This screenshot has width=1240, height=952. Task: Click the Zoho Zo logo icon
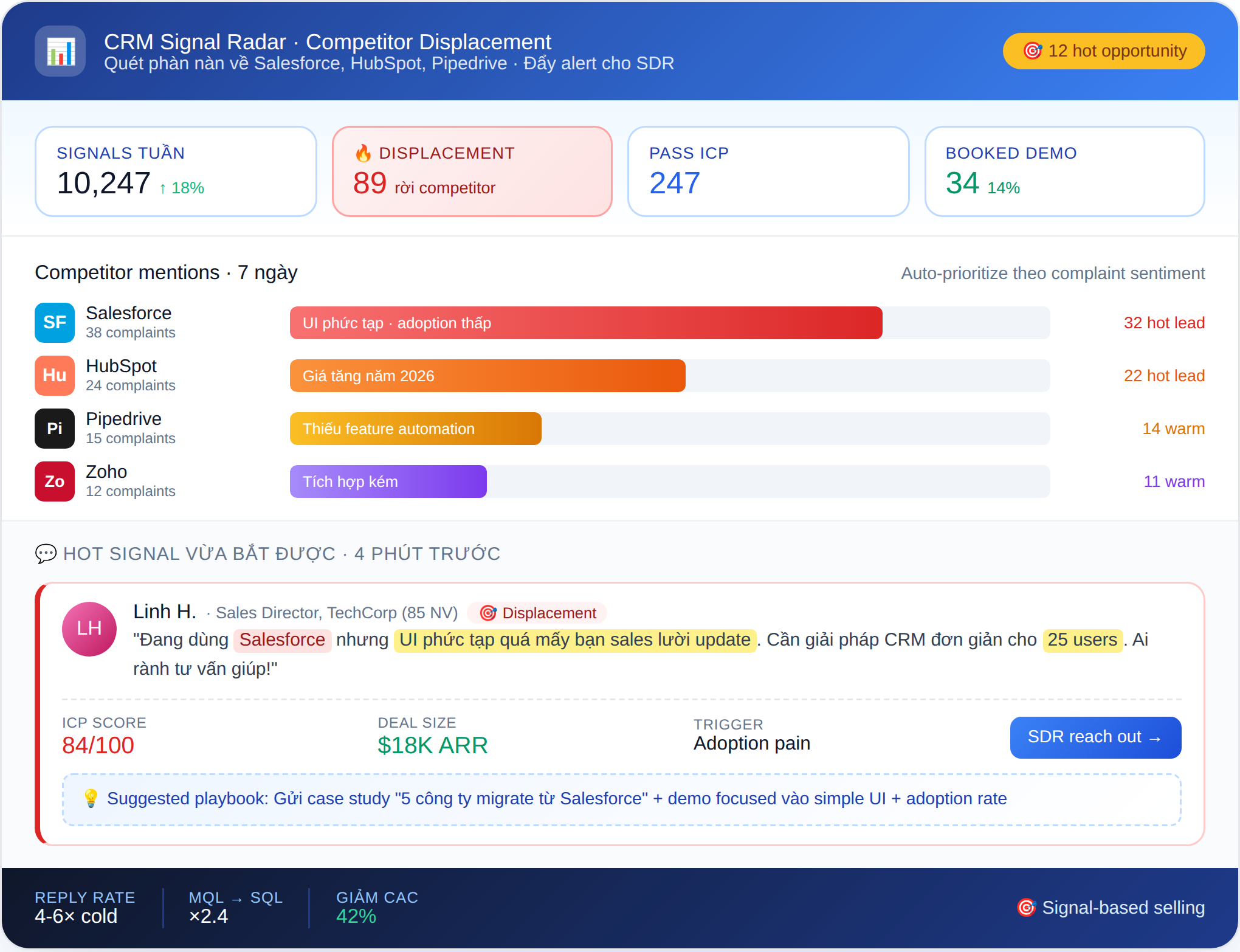coord(55,481)
